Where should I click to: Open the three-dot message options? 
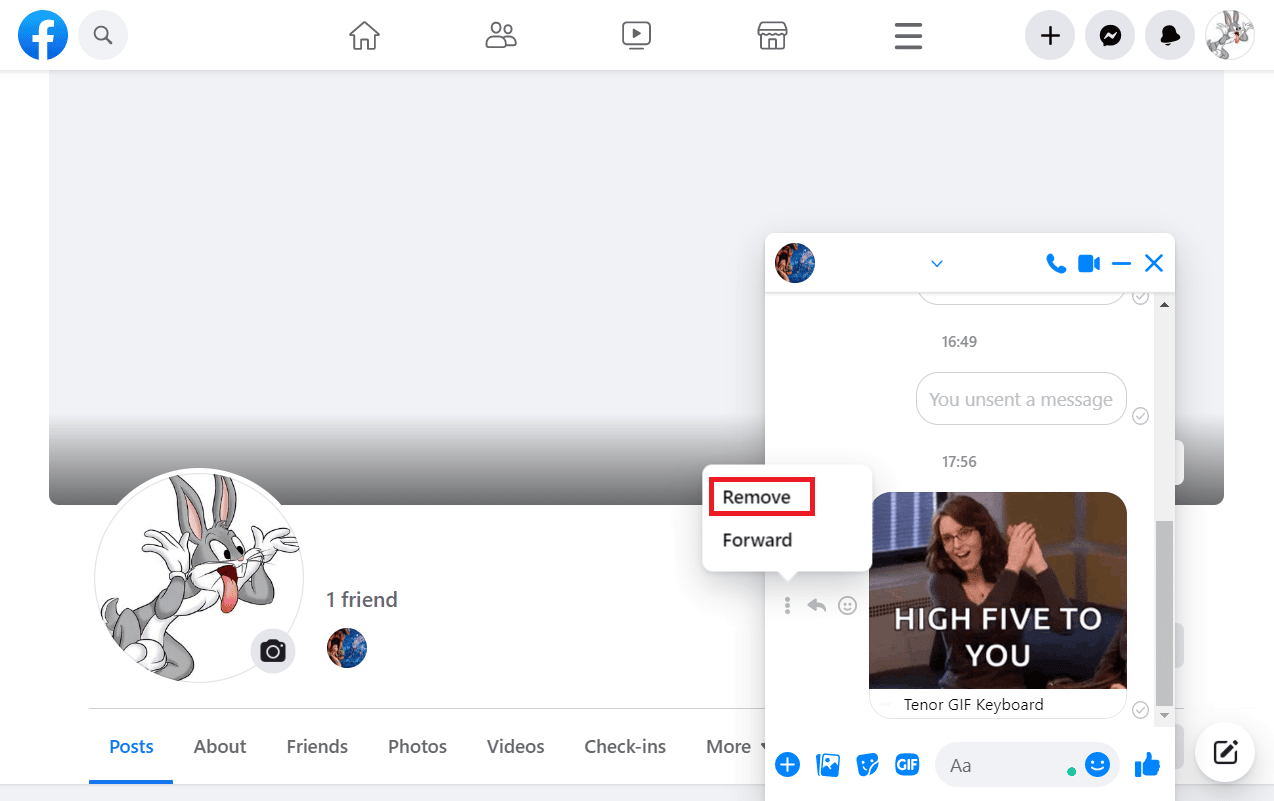click(x=787, y=605)
